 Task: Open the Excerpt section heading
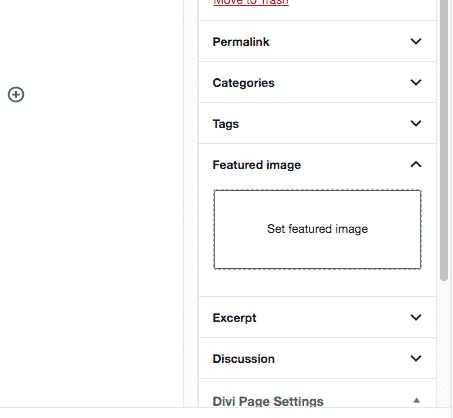[234, 318]
